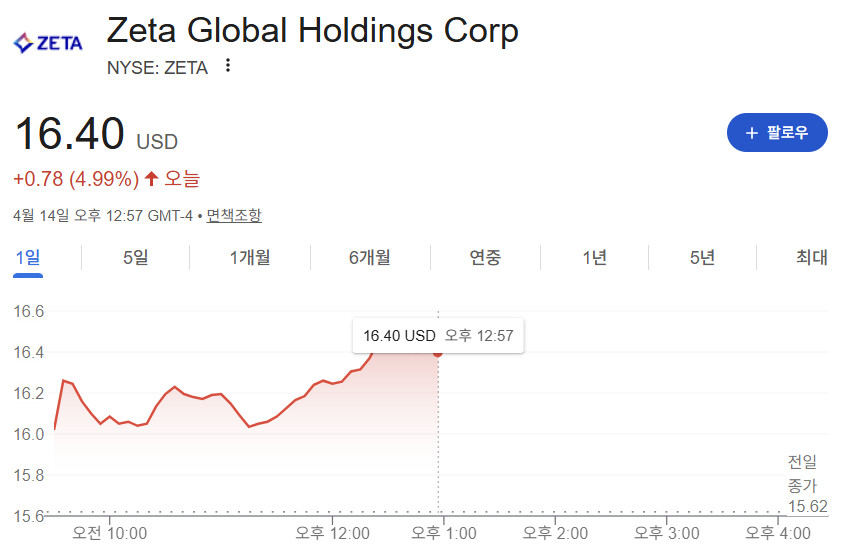Click the red chart data point marker
The width and height of the screenshot is (853, 544).
pyautogui.click(x=438, y=352)
